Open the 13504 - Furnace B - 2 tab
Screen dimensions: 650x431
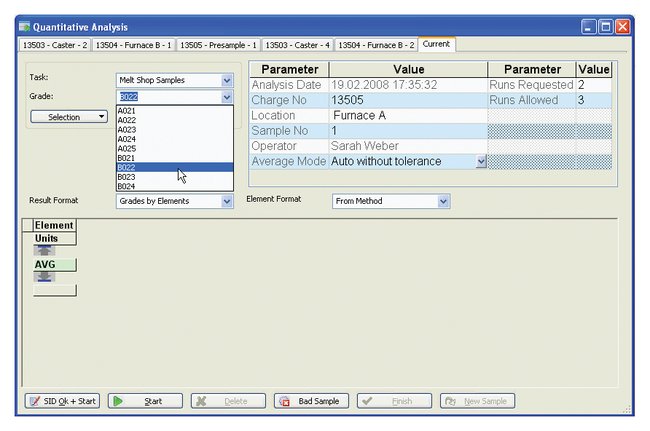point(376,45)
